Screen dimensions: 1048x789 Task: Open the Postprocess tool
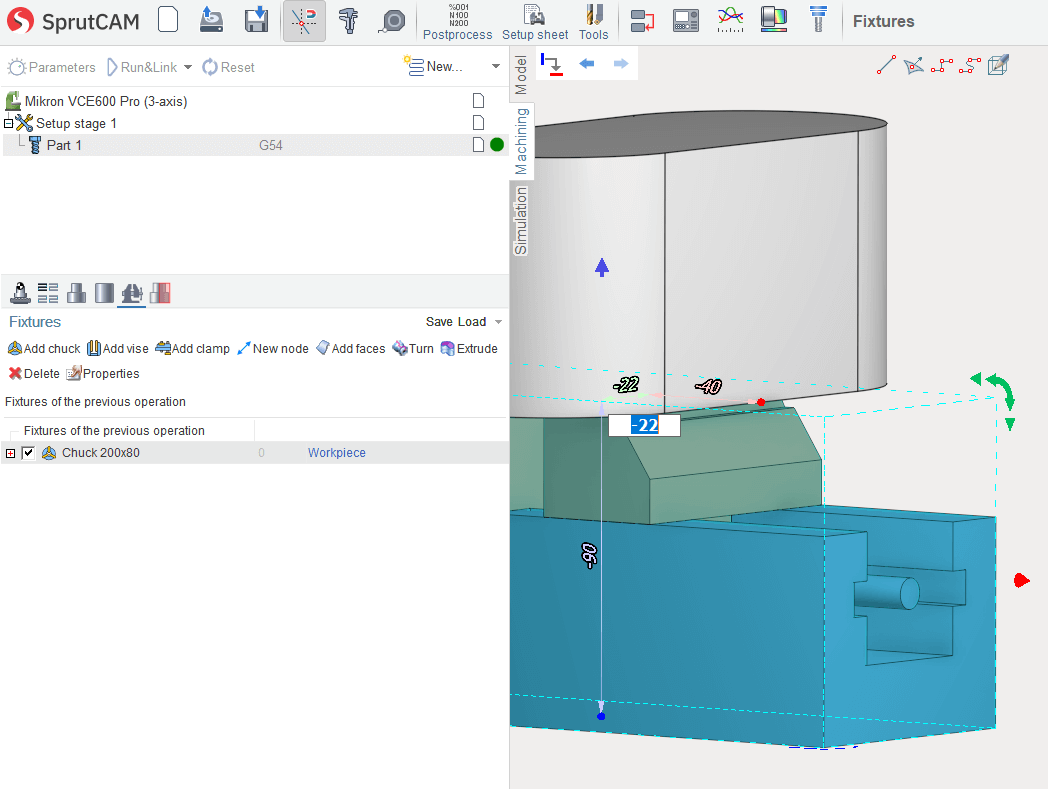pyautogui.click(x=458, y=22)
